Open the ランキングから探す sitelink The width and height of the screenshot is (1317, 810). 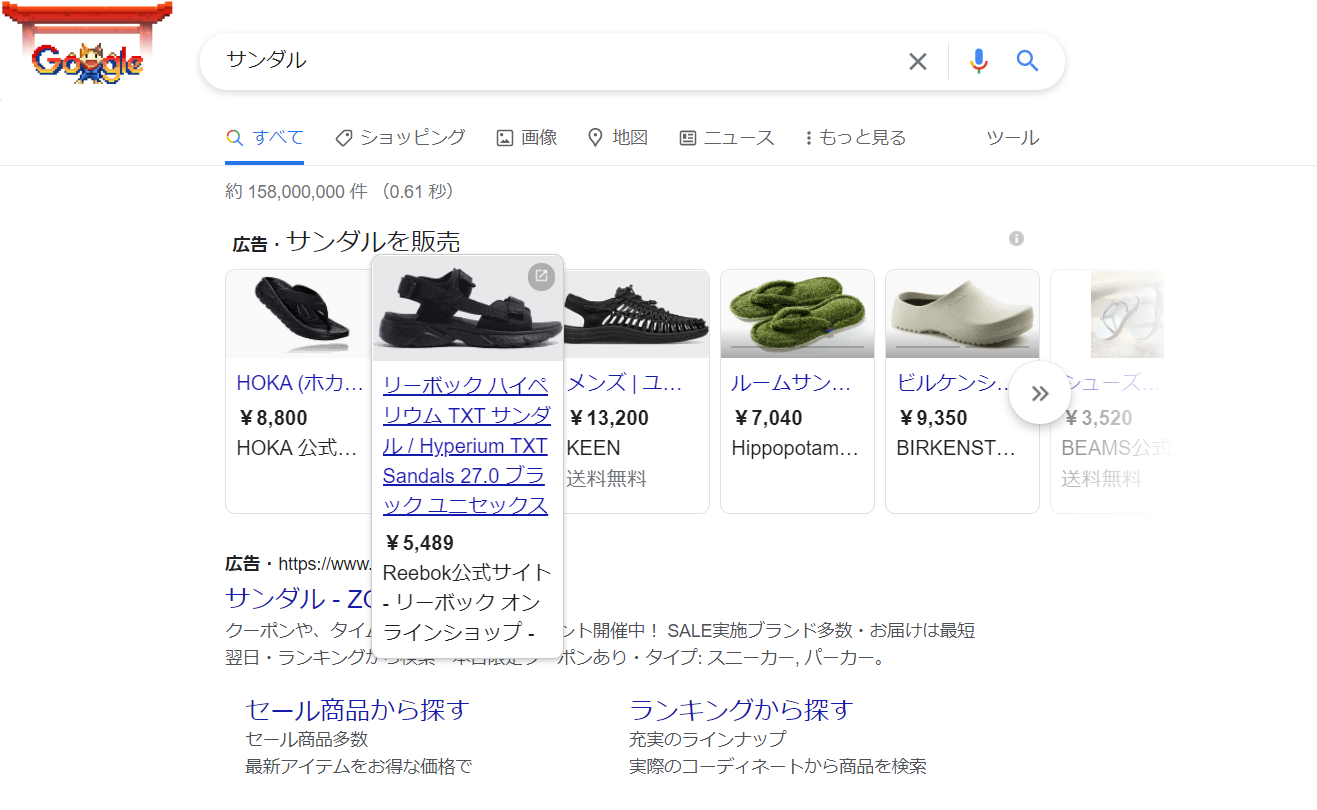coord(741,710)
